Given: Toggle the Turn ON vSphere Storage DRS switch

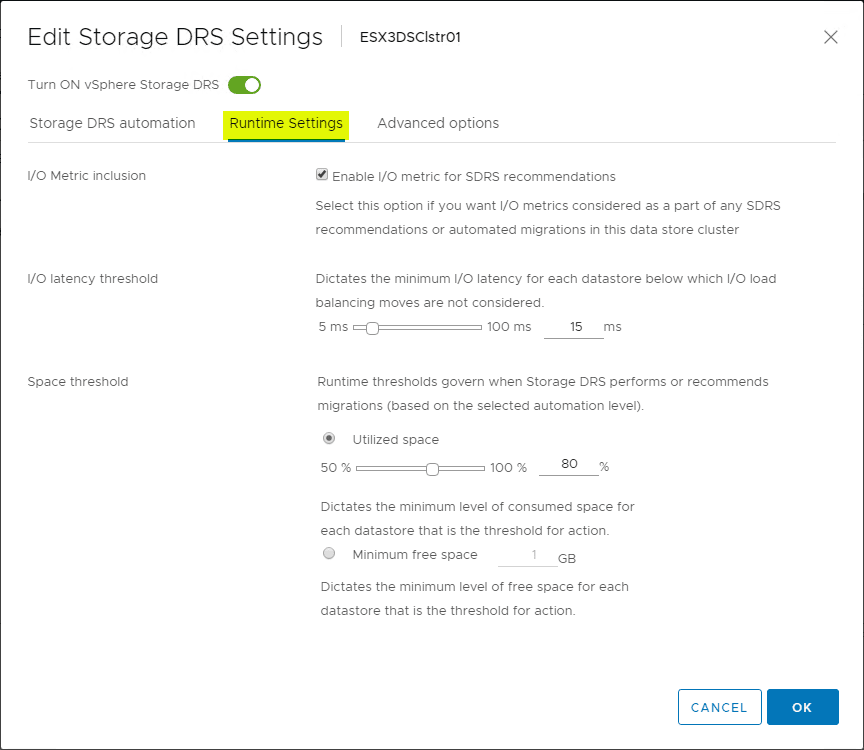Looking at the screenshot, I should pos(244,85).
